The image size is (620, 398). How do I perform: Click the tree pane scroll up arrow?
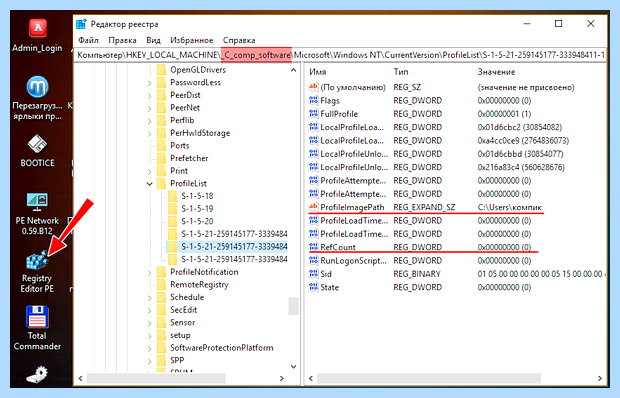(293, 70)
